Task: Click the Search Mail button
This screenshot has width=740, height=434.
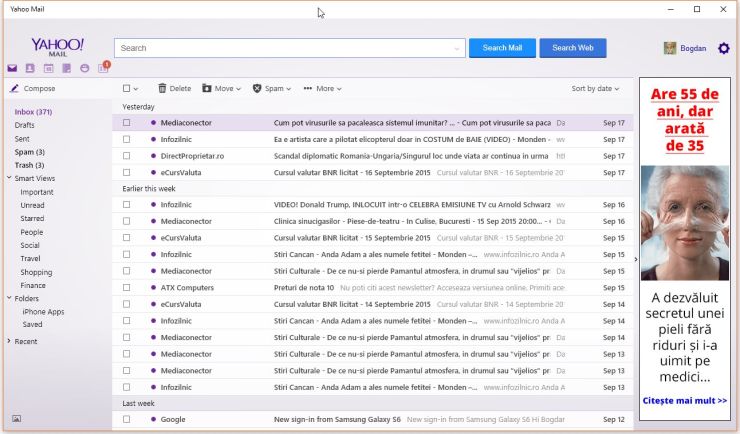Action: click(x=502, y=48)
